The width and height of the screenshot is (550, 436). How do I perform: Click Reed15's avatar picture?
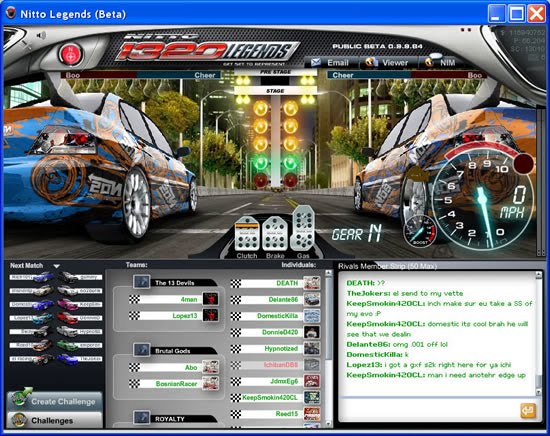click(312, 414)
